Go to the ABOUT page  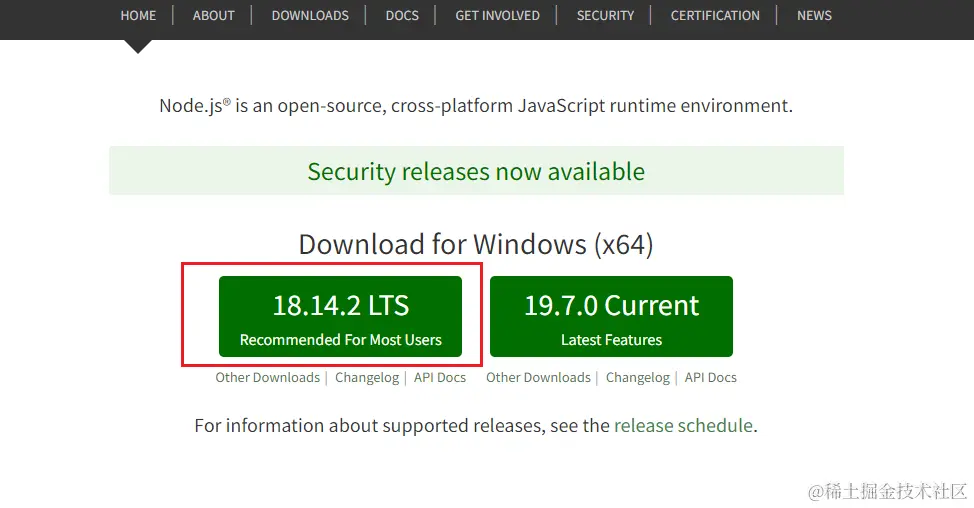coord(213,16)
